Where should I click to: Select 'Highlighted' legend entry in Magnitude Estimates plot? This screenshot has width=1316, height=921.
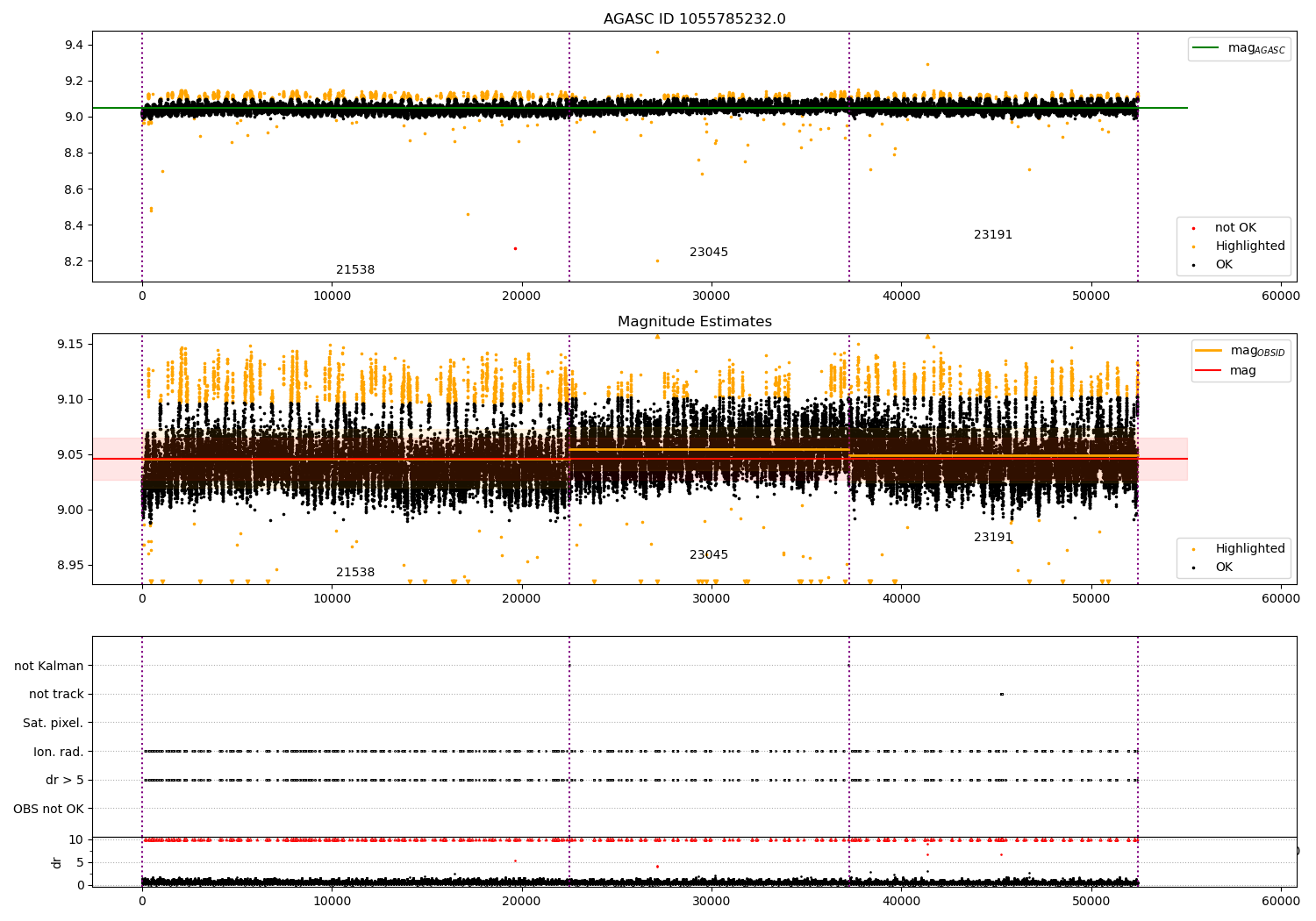1249,549
